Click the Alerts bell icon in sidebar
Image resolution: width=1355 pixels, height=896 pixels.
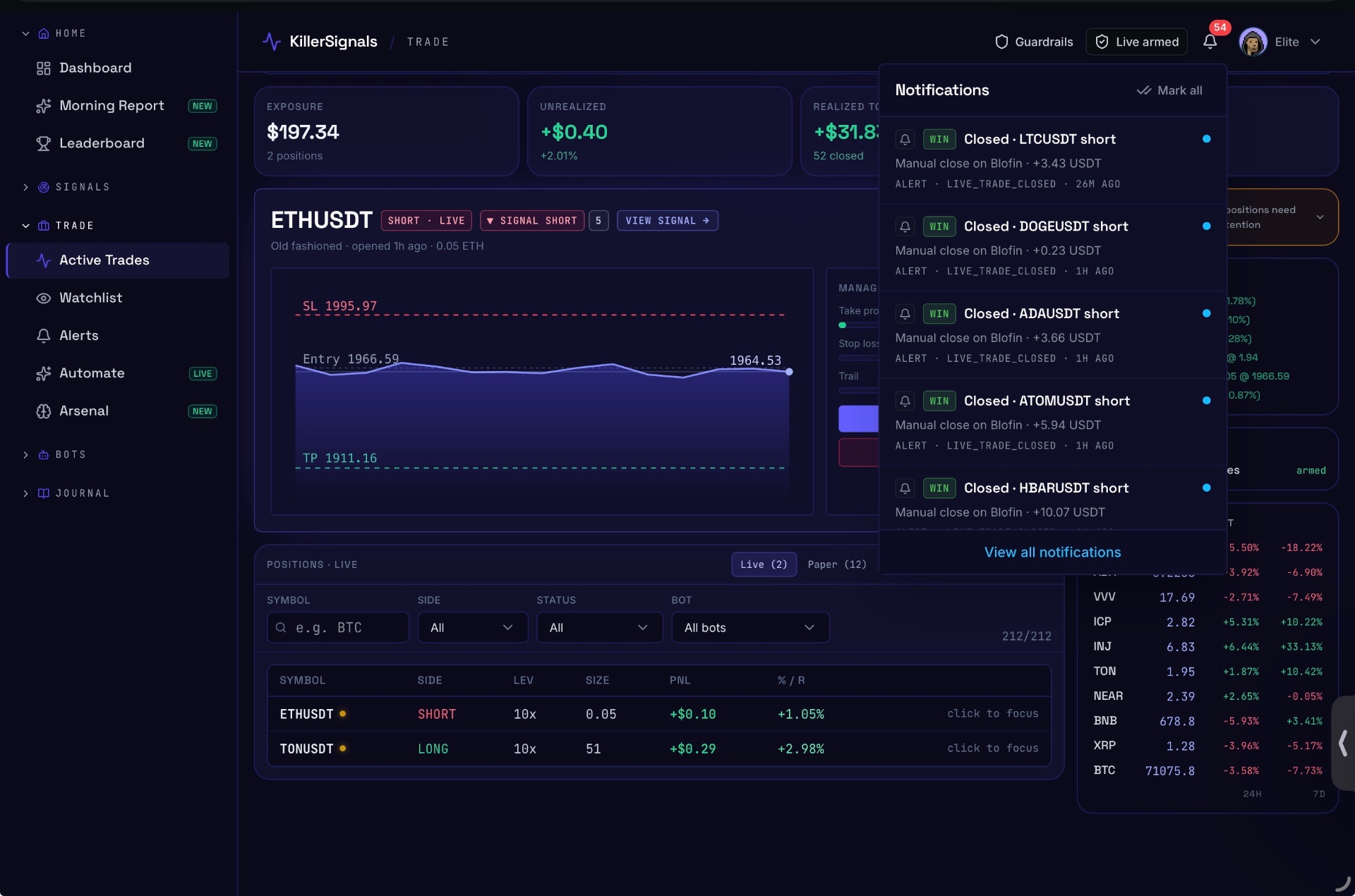pos(44,336)
